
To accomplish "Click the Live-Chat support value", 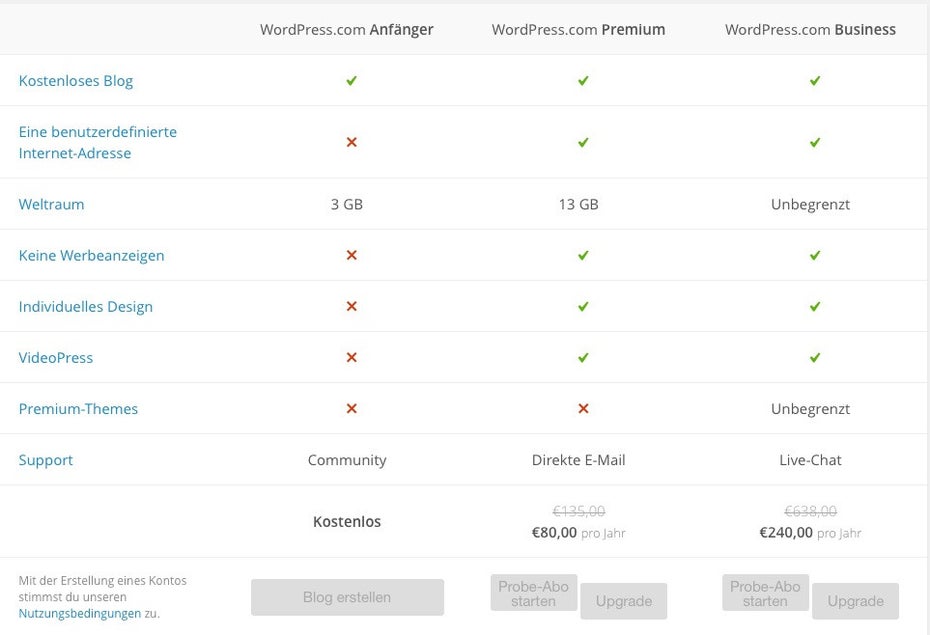I will click(810, 460).
